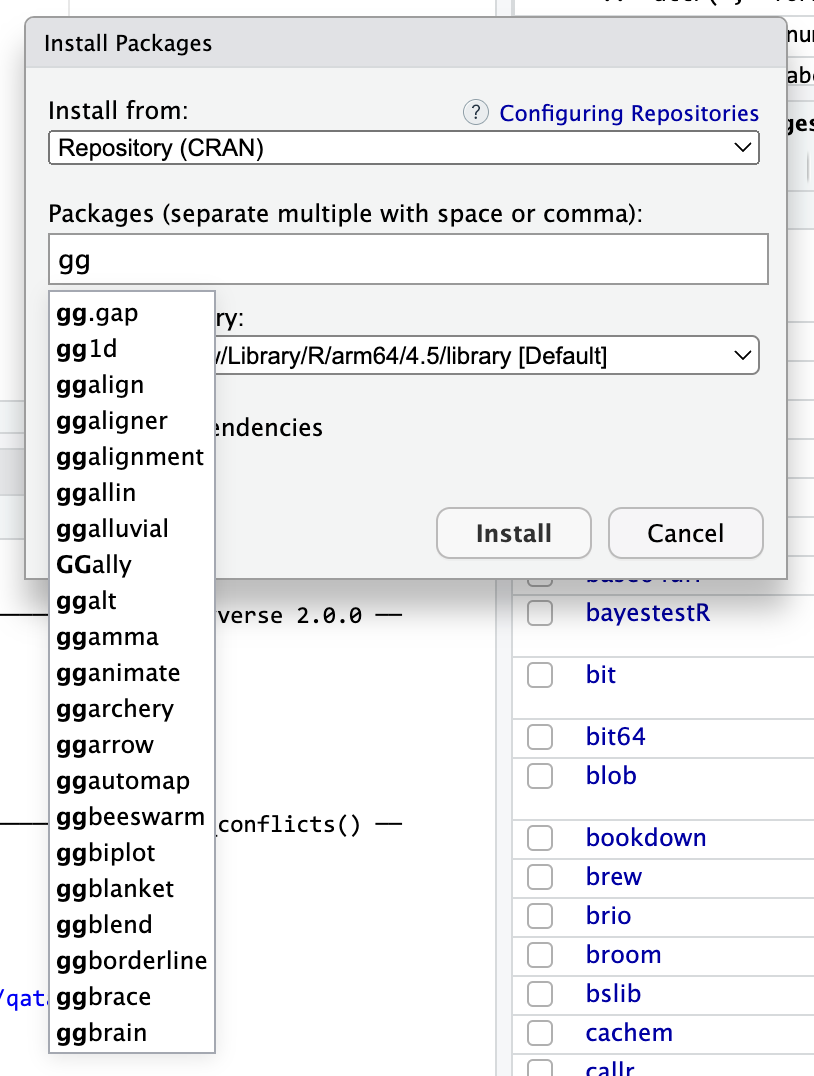Enable the broom package checkbox
814x1076 pixels.
click(x=540, y=955)
